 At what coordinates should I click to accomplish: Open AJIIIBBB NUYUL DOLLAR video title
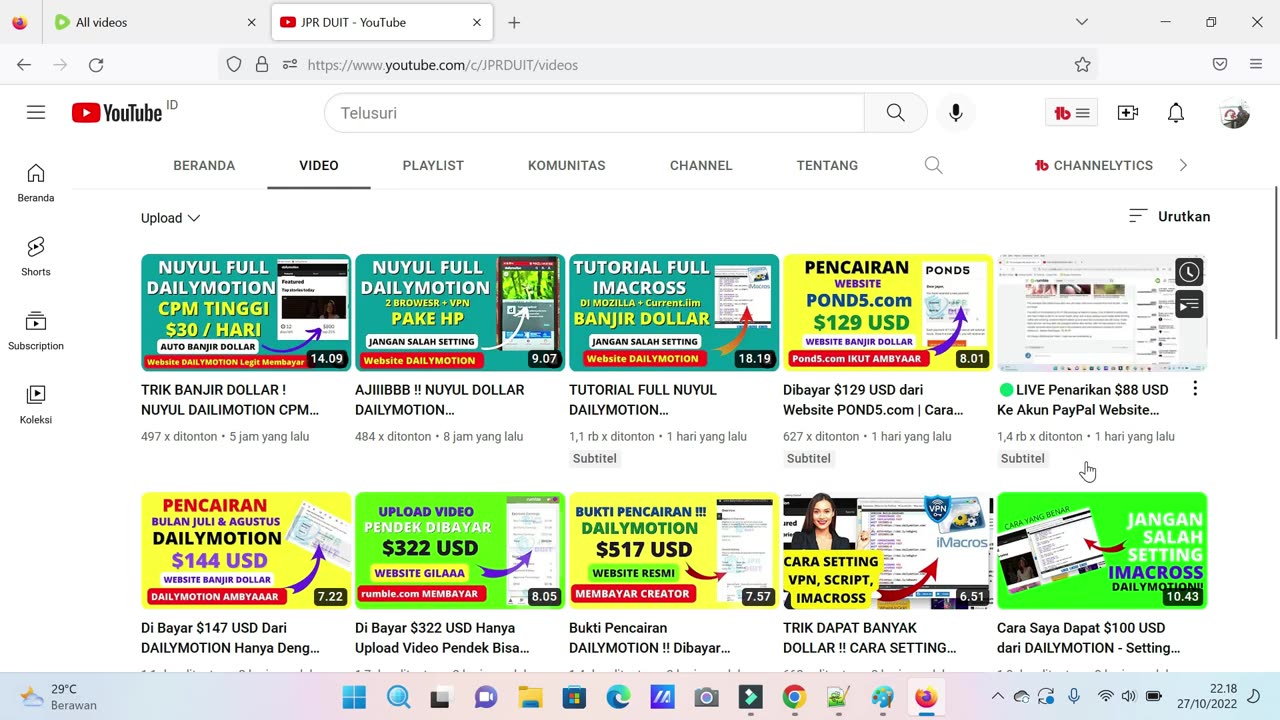tap(440, 400)
